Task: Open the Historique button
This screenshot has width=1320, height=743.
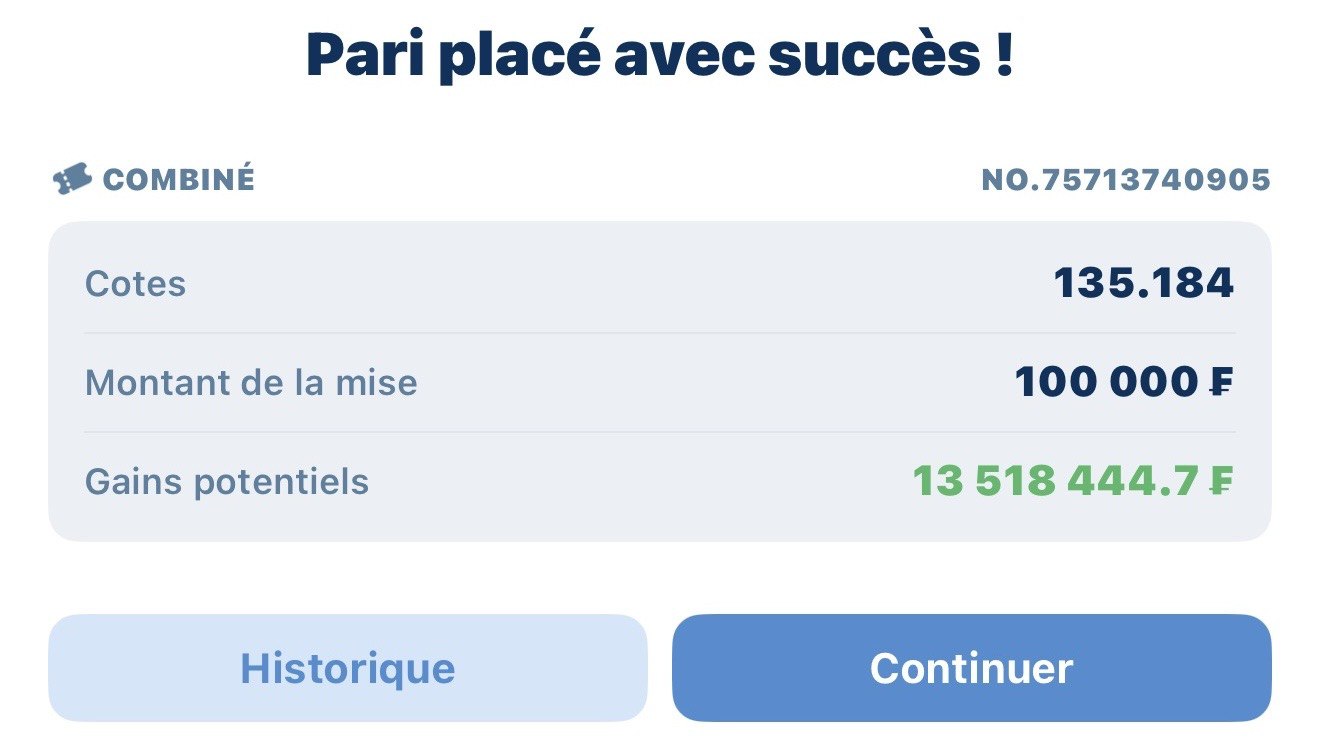Action: (x=348, y=668)
